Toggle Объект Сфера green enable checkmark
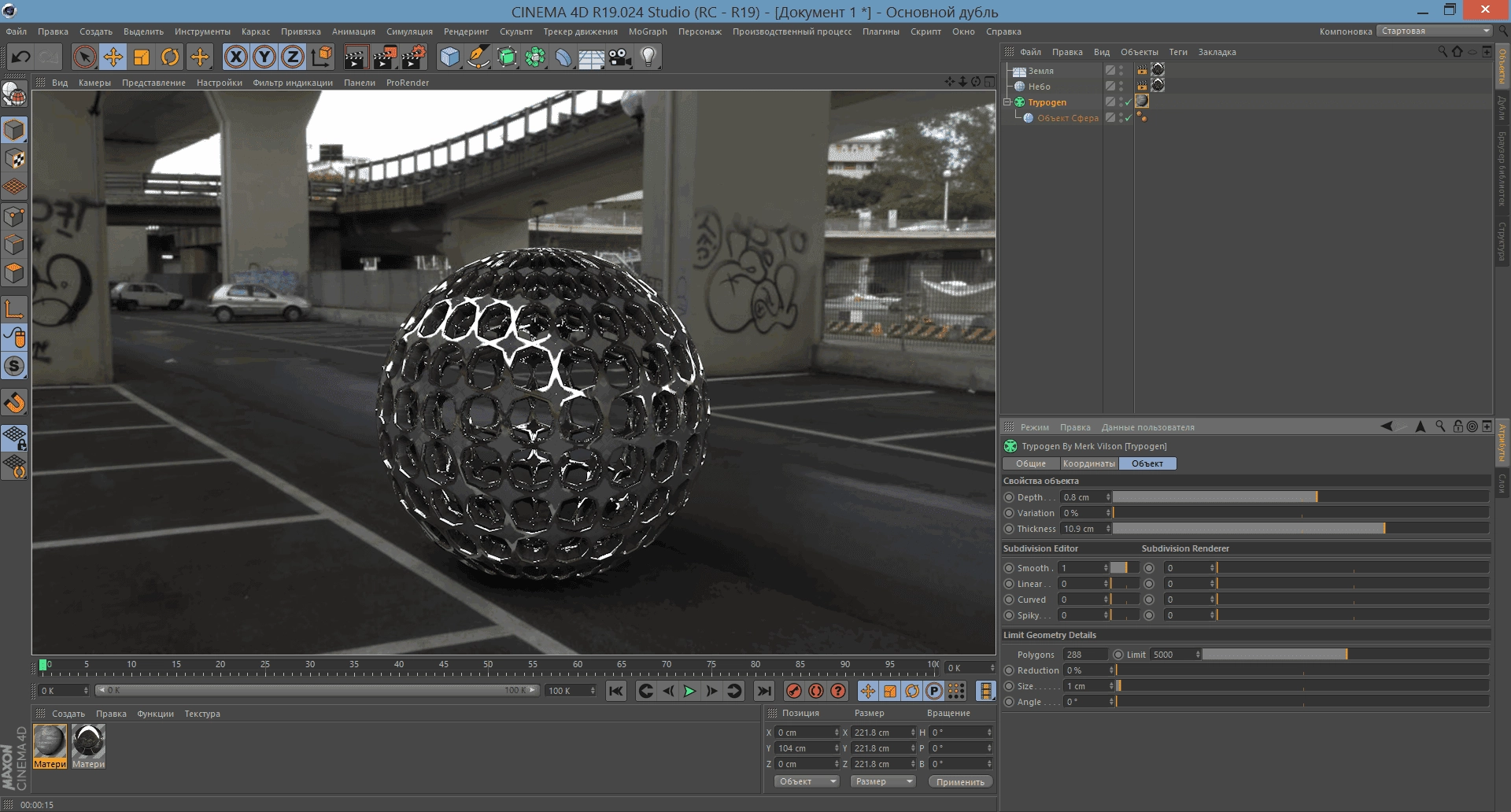The width and height of the screenshot is (1511, 812). tap(1128, 118)
